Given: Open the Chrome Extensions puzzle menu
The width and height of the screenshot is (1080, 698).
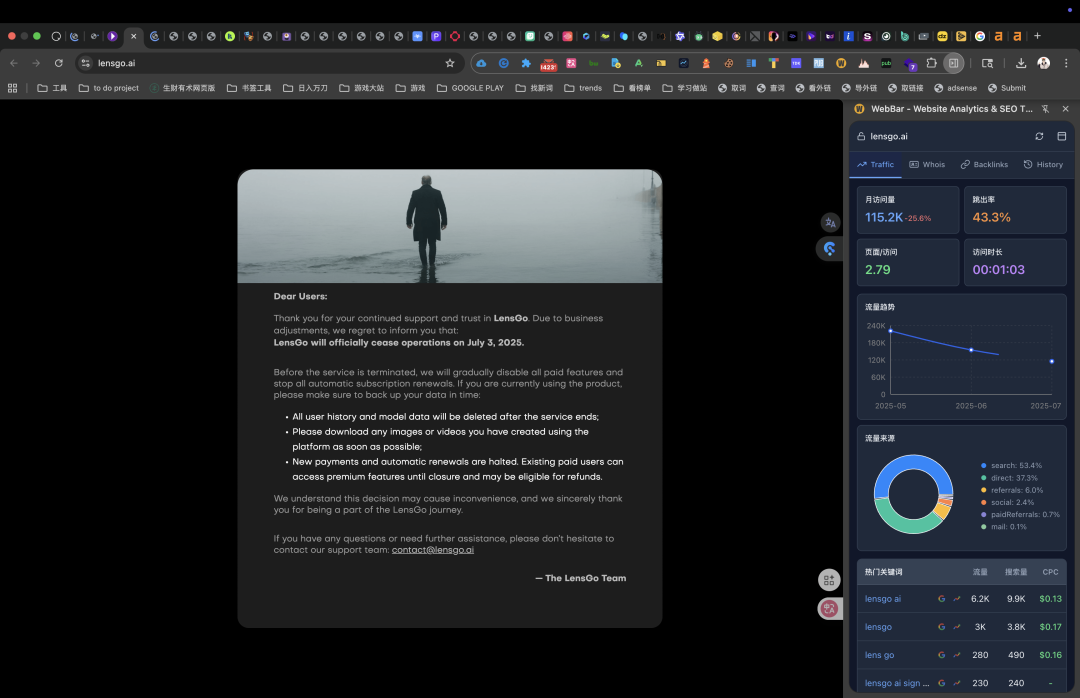Looking at the screenshot, I should click(931, 63).
